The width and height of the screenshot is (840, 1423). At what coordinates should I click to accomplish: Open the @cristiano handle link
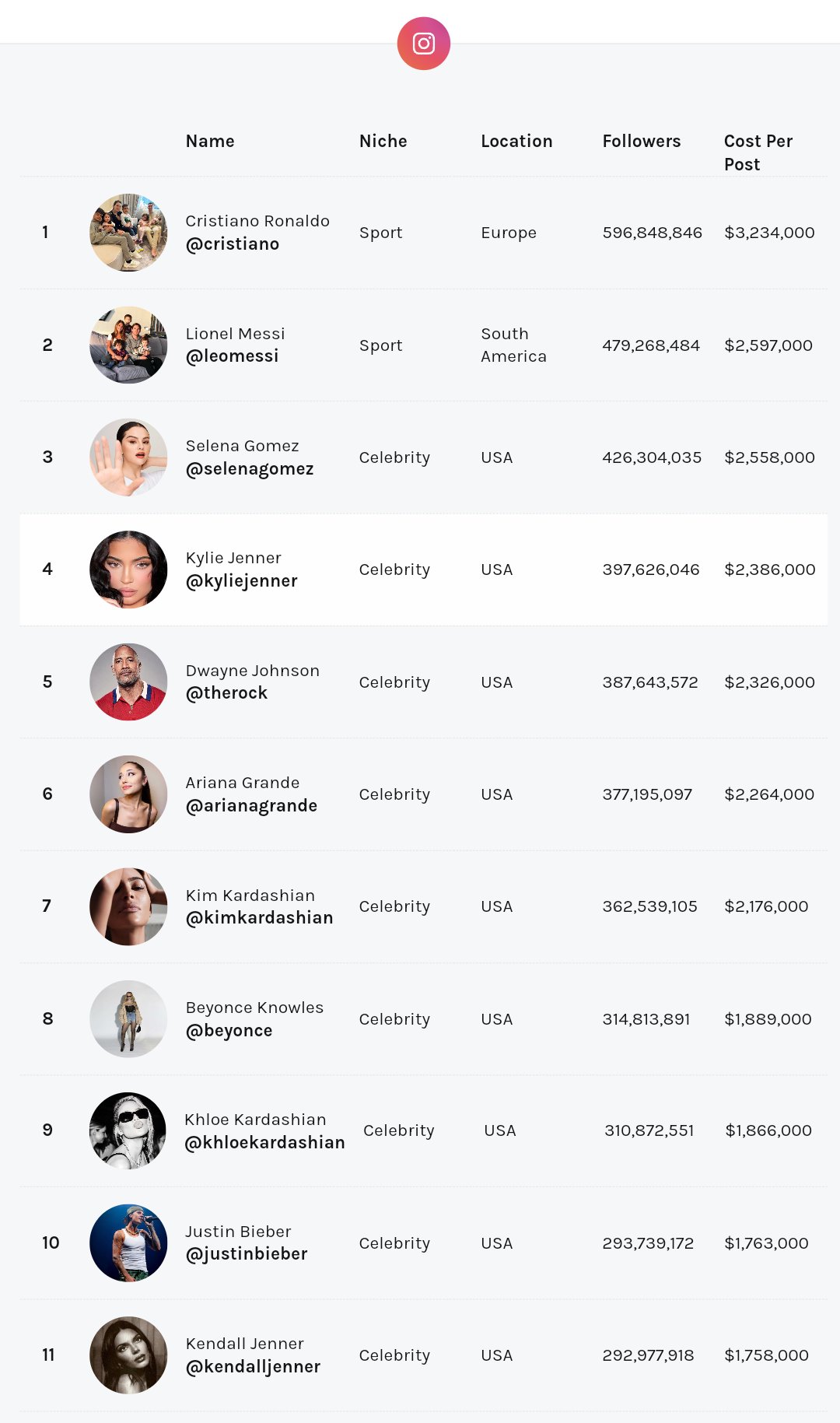pos(232,244)
